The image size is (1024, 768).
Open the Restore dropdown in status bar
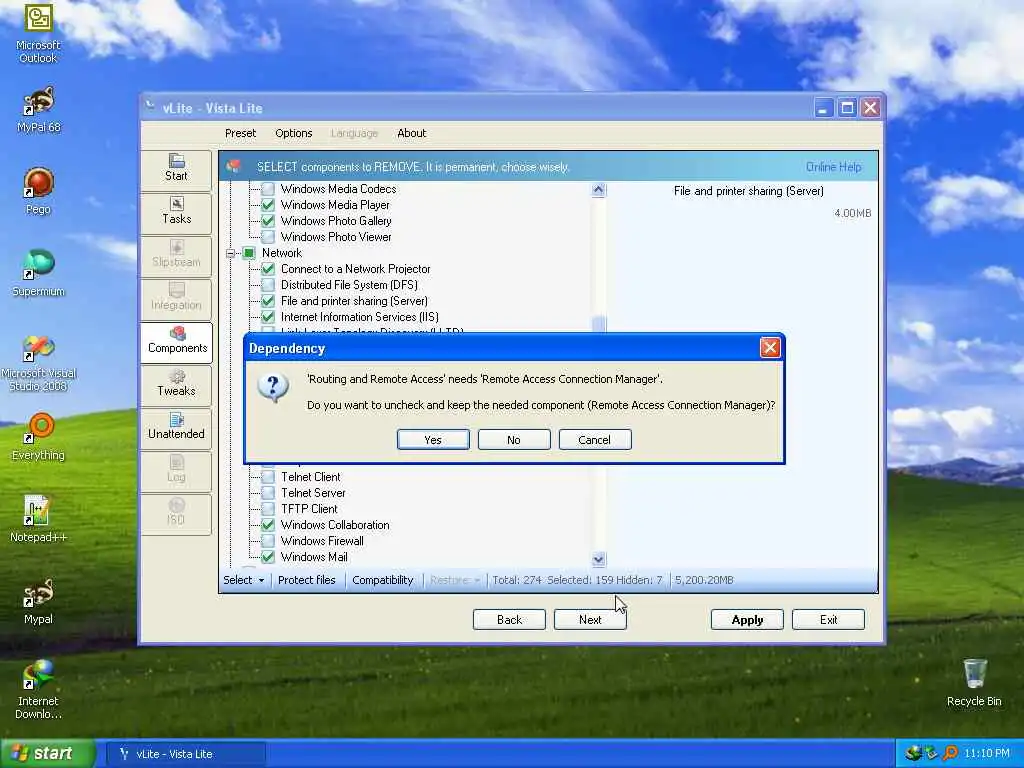(455, 580)
